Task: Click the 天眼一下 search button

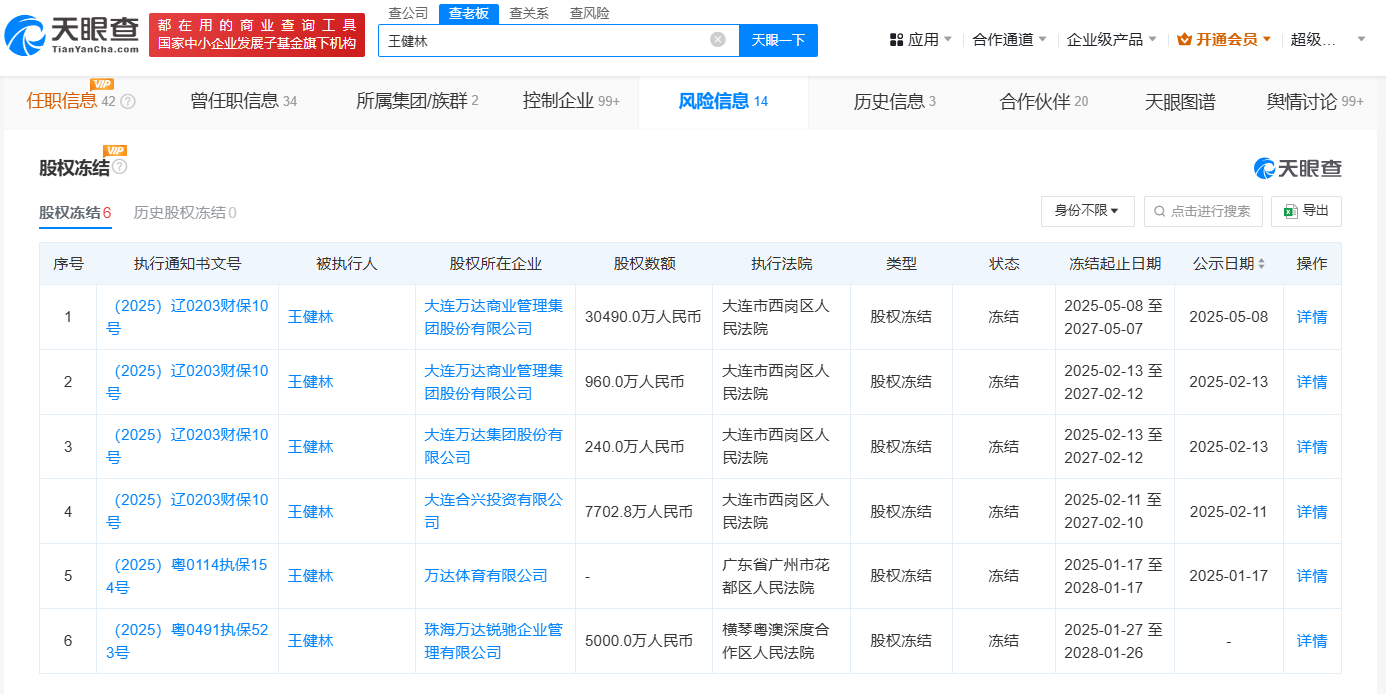Action: click(x=778, y=40)
